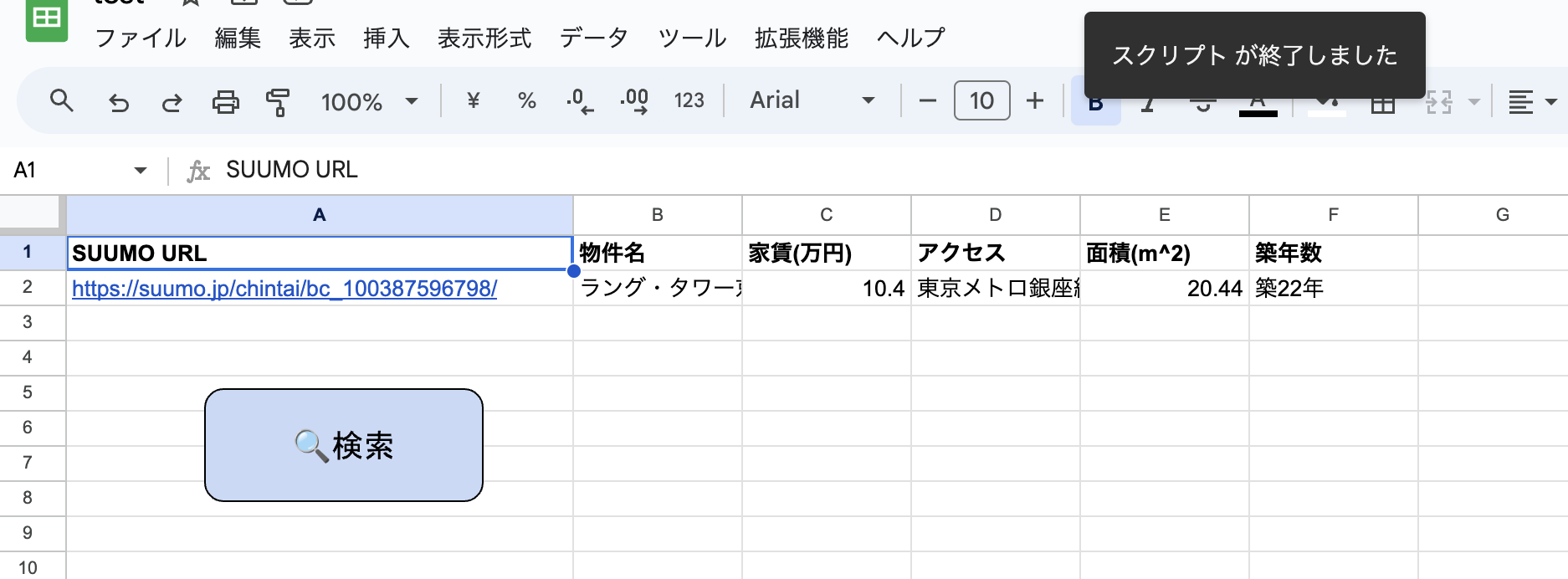Open the 編集 menu
This screenshot has width=1568, height=579.
tap(238, 38)
